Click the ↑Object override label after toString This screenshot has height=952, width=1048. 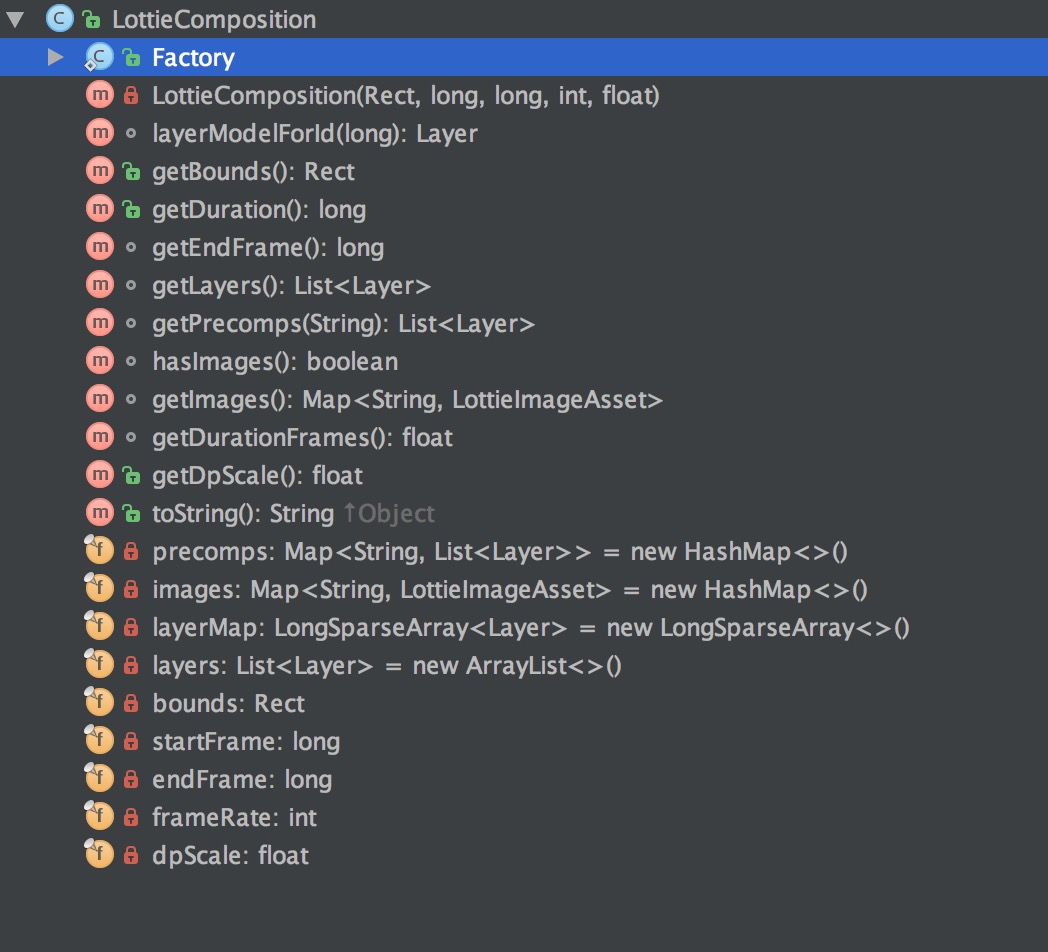click(x=389, y=513)
